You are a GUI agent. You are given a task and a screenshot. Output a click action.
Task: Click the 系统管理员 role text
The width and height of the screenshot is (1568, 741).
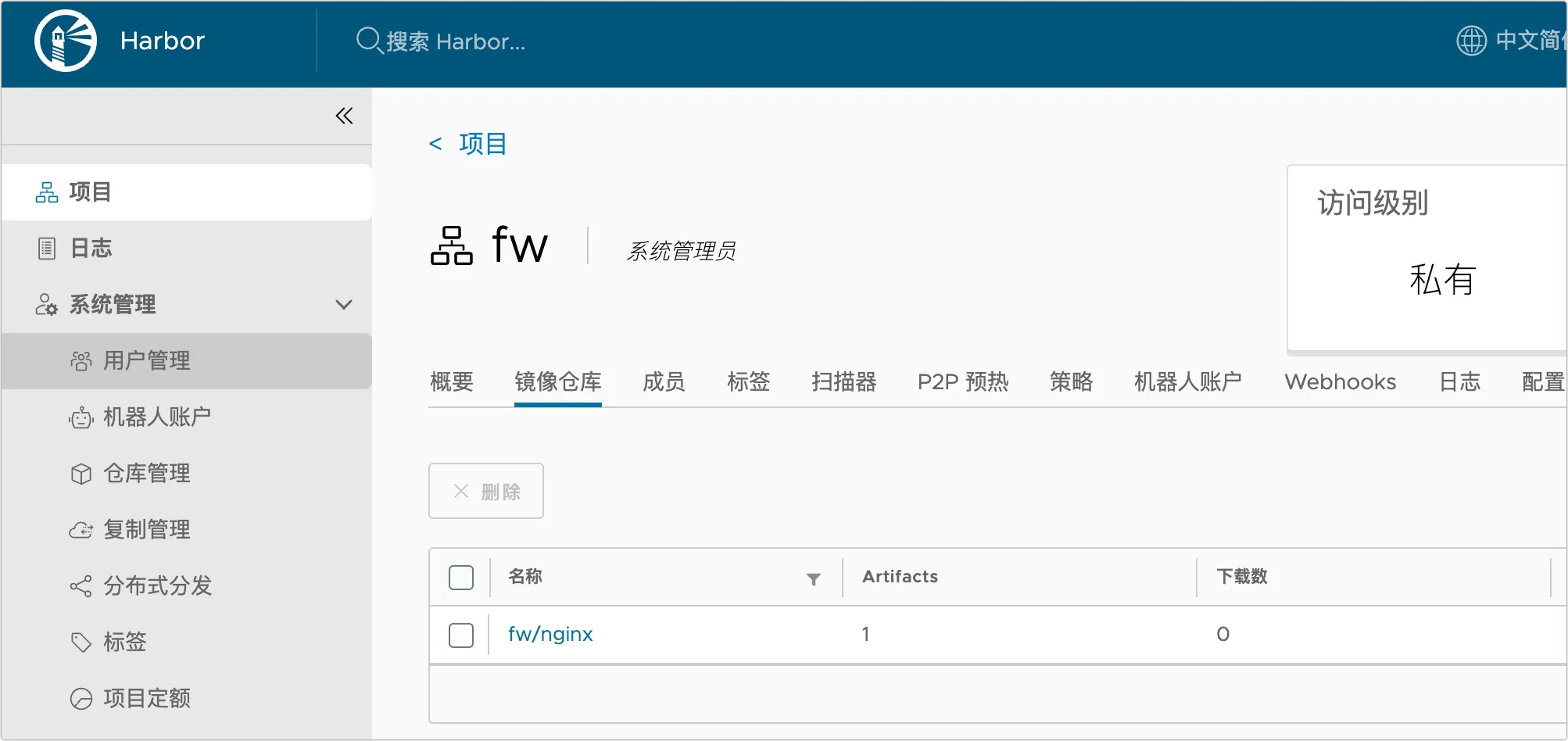(681, 251)
